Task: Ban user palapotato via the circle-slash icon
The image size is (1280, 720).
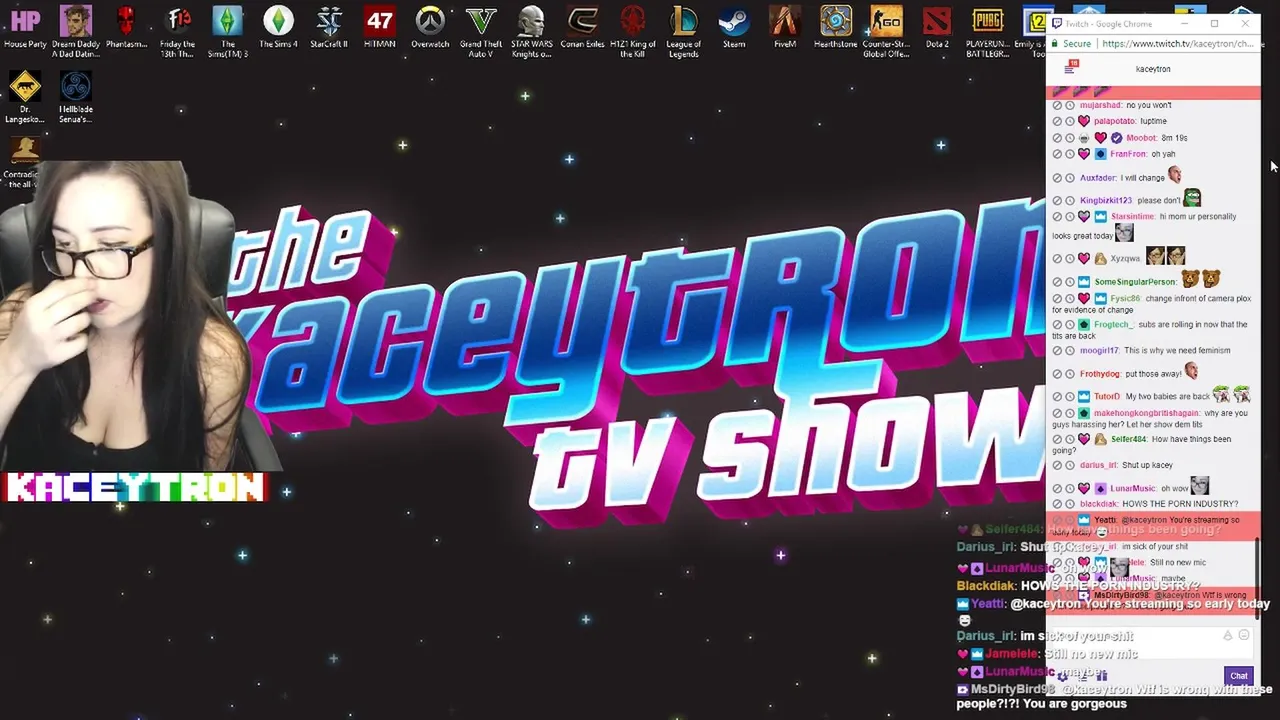Action: [x=1057, y=121]
